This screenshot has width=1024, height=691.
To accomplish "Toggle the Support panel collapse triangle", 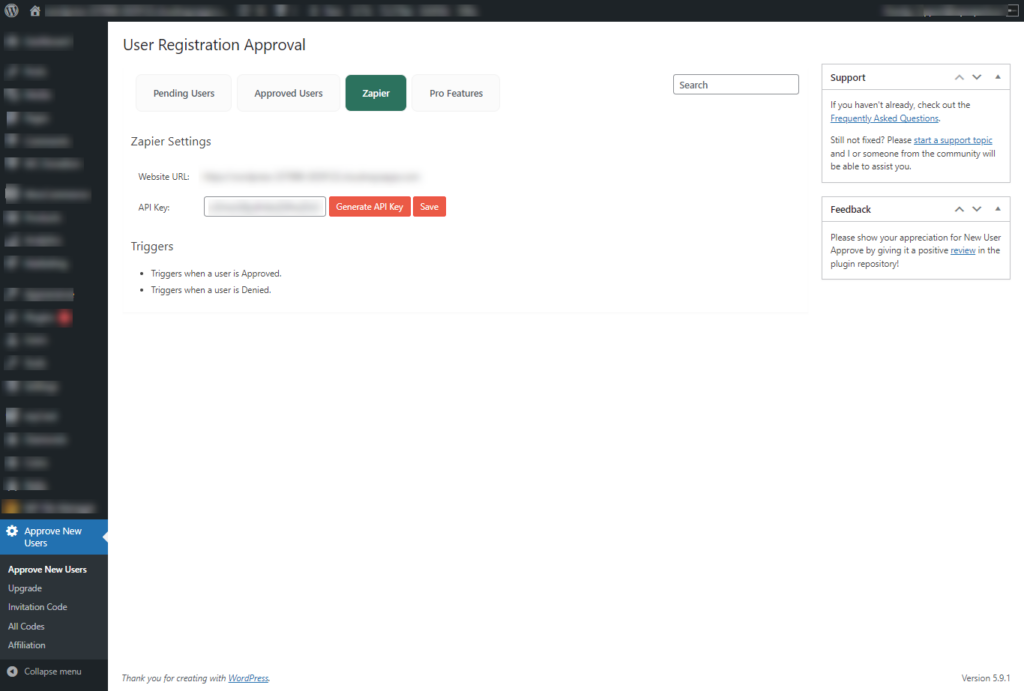I will click(x=998, y=77).
